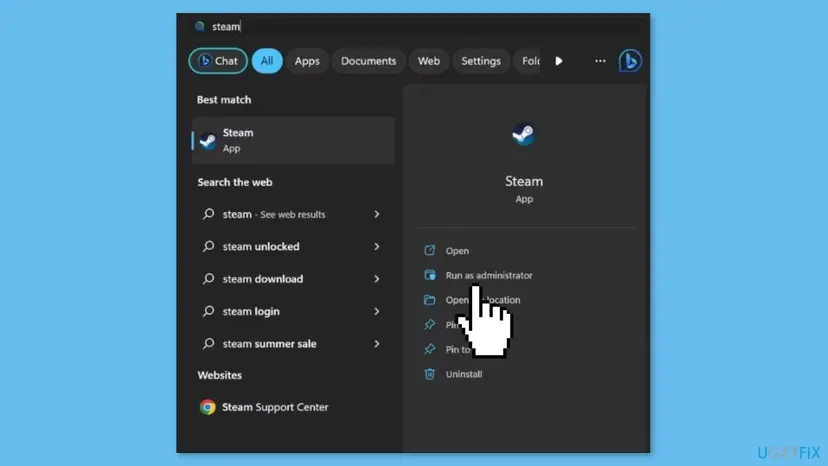This screenshot has height=466, width=828.
Task: Expand the chevron beside 'steam unlocked'
Action: point(377,246)
